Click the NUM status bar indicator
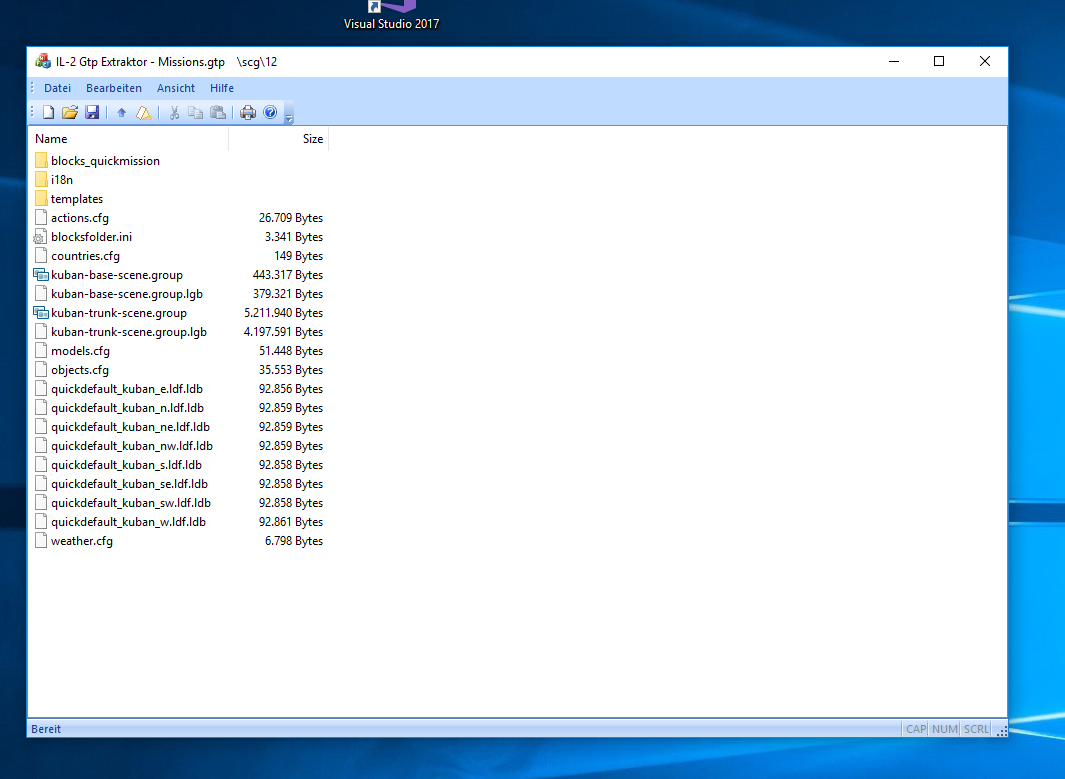The image size is (1065, 779). point(945,729)
